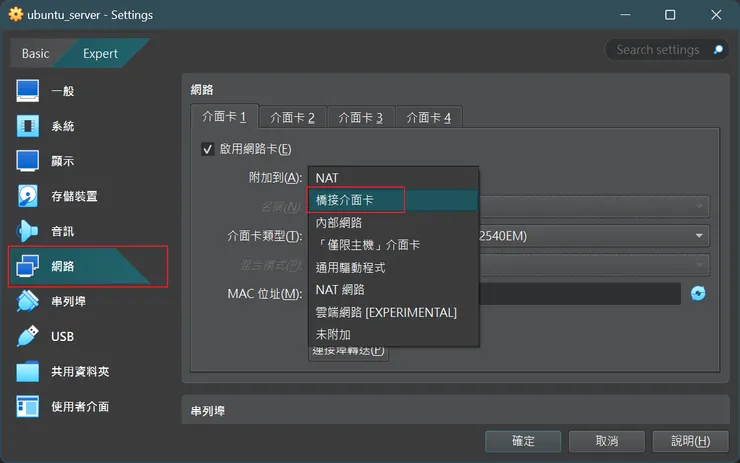Switch to 介面卡 4 tab
The width and height of the screenshot is (740, 463).
pos(429,118)
